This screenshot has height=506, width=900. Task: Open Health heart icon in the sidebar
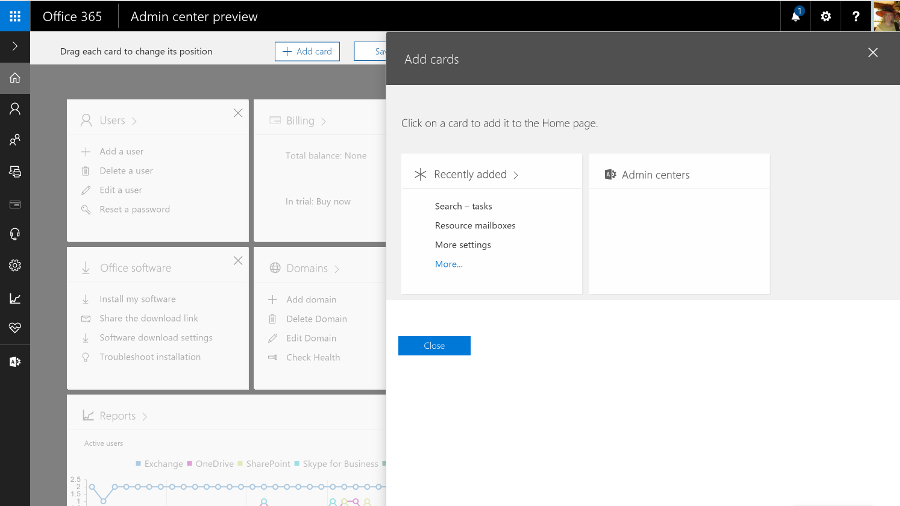point(15,328)
